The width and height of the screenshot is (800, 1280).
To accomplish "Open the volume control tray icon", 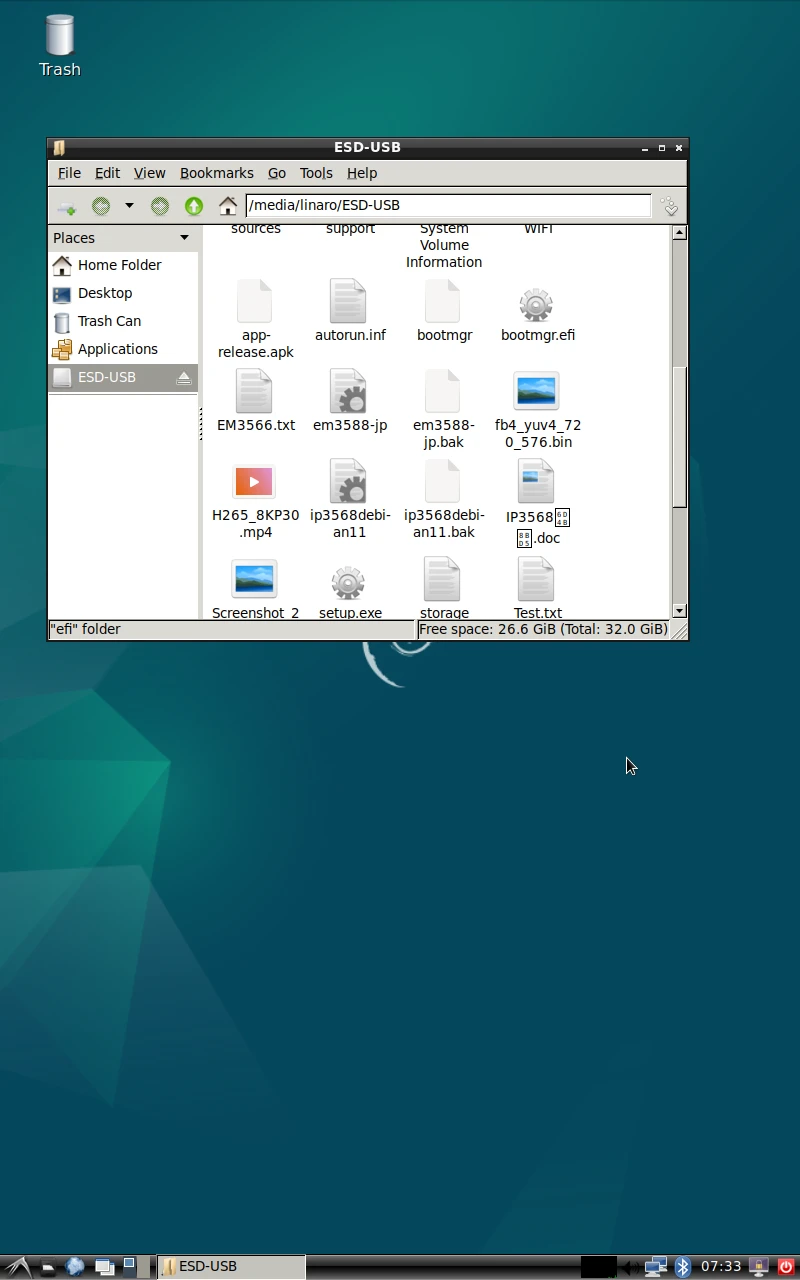I will [631, 1267].
